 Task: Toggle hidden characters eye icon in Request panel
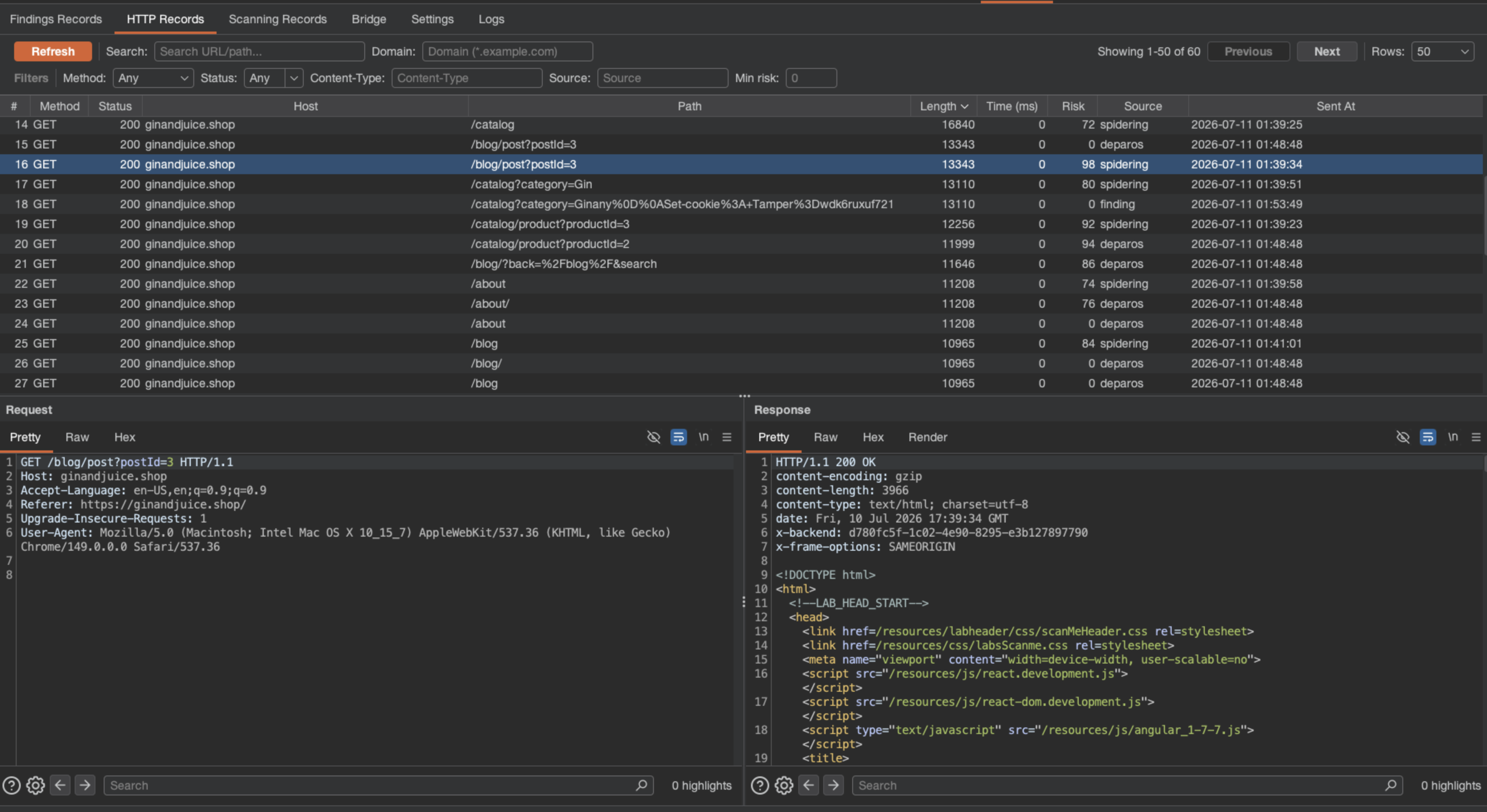[653, 437]
